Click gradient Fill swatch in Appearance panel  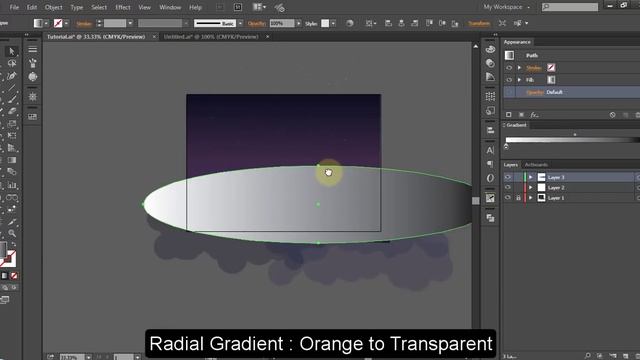tap(551, 80)
